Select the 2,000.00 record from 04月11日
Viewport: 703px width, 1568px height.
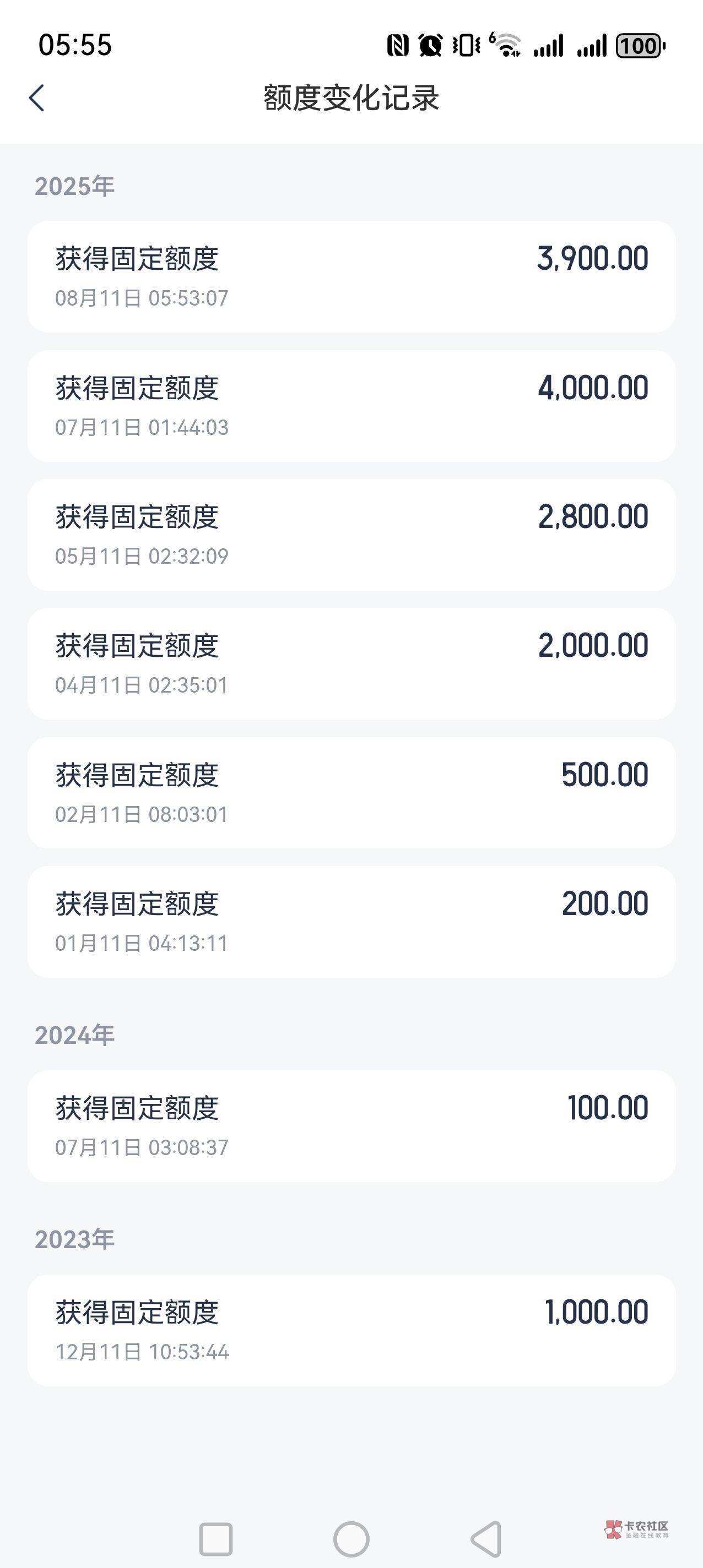[x=351, y=664]
